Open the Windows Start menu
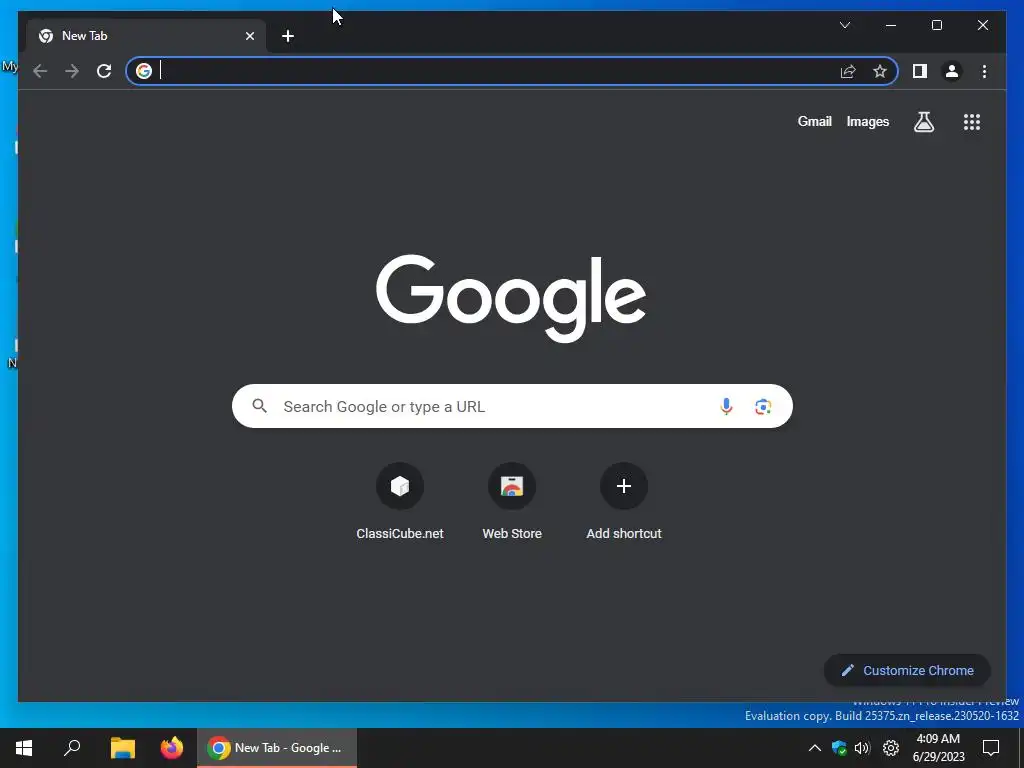This screenshot has height=768, width=1024. point(24,748)
